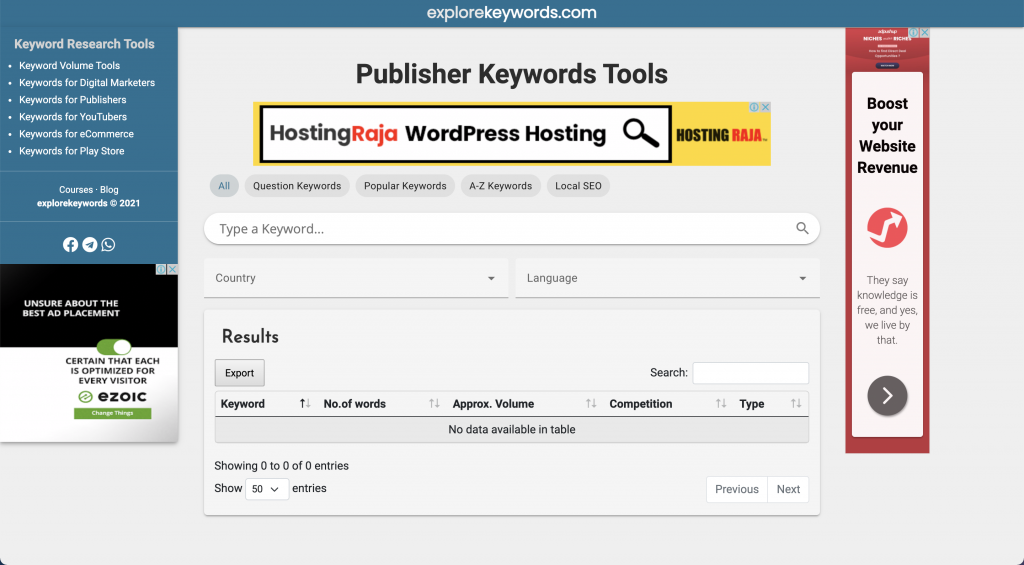Expand the Country dropdown

click(x=356, y=278)
